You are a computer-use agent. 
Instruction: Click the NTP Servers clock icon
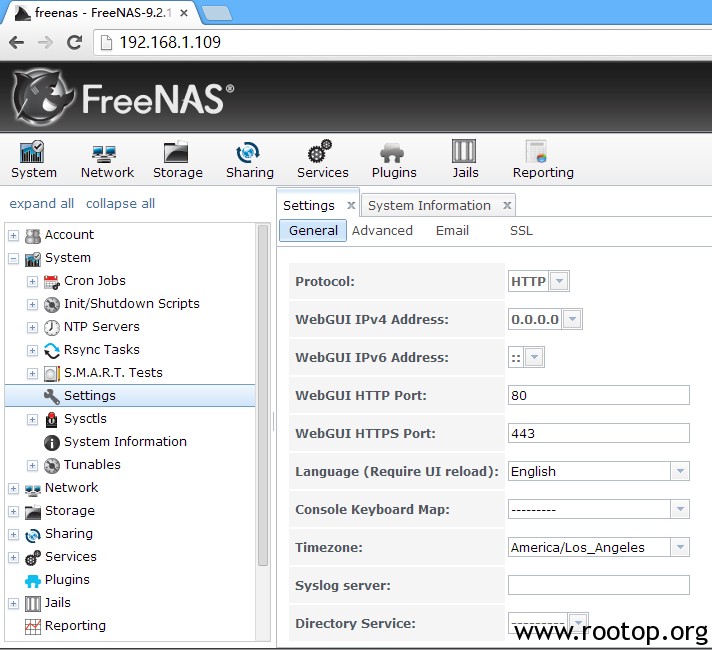(x=52, y=327)
